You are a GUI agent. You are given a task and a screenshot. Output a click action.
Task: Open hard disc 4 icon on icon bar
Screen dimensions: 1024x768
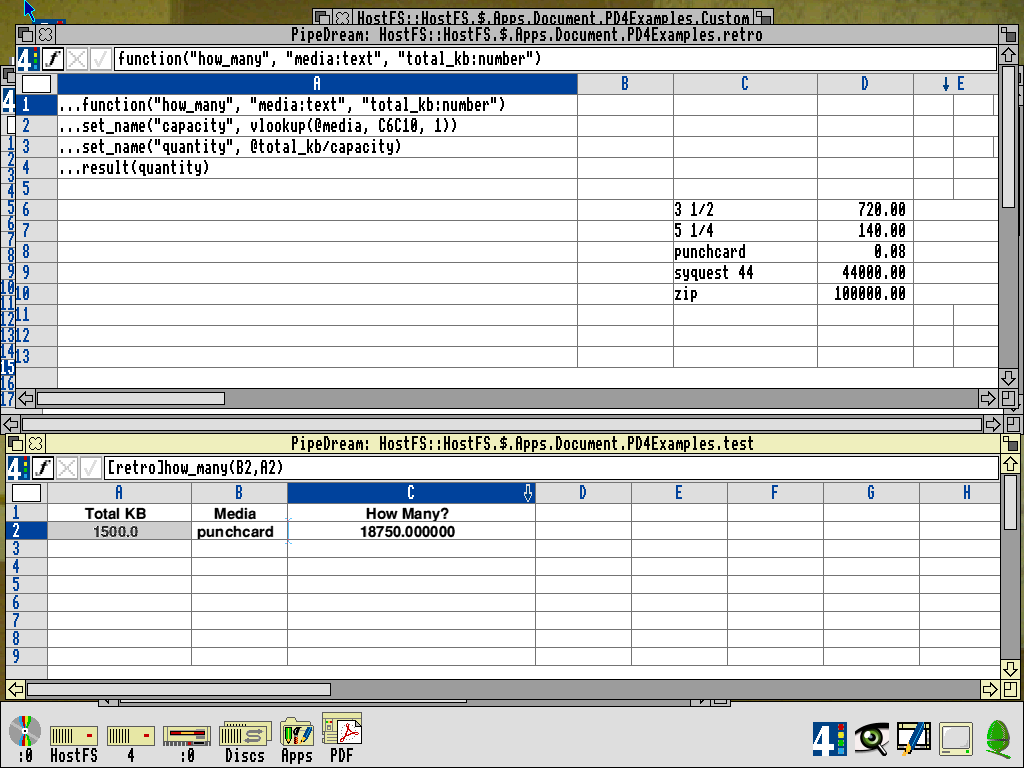[x=131, y=744]
